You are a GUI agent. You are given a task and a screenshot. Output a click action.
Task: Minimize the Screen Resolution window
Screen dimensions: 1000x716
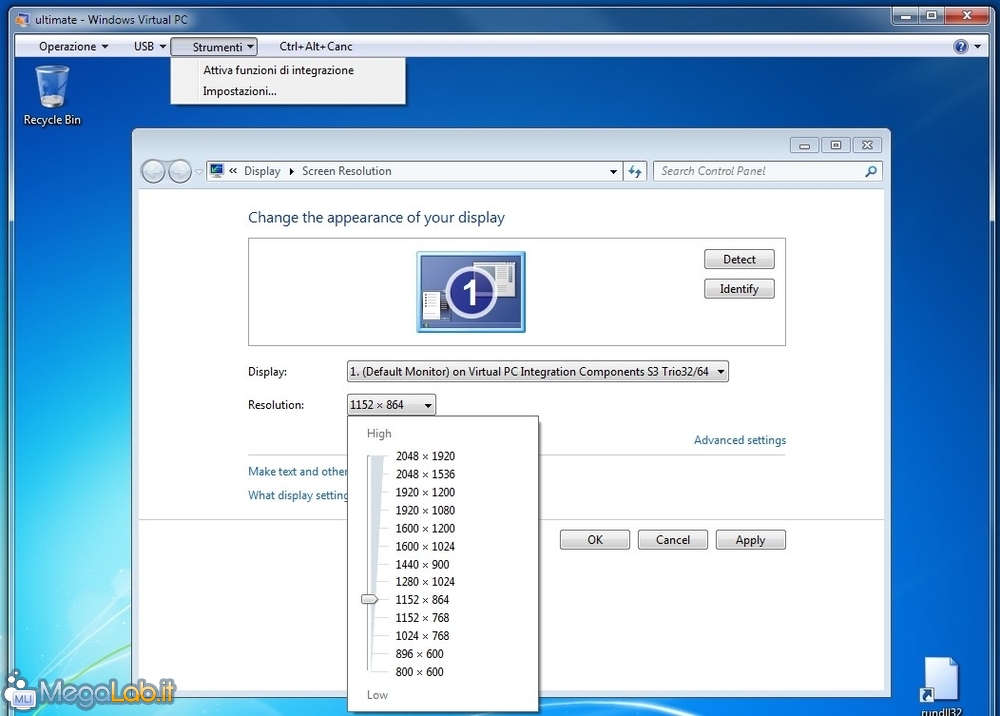click(x=804, y=145)
